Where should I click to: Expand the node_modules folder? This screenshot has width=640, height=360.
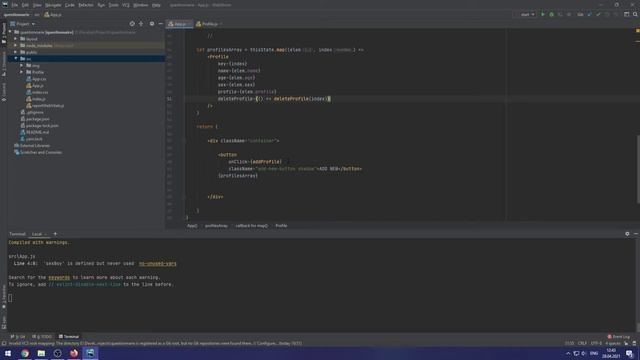(x=16, y=45)
